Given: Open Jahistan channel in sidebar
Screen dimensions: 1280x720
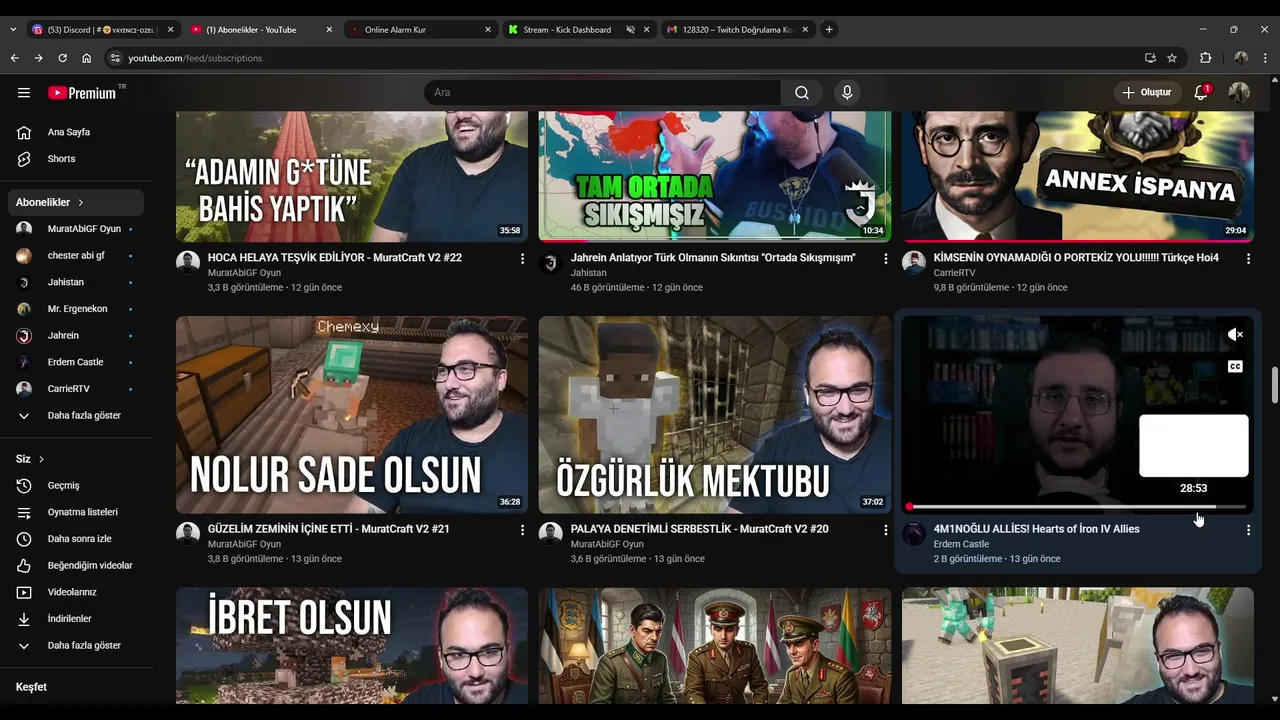Looking at the screenshot, I should [x=78, y=283].
